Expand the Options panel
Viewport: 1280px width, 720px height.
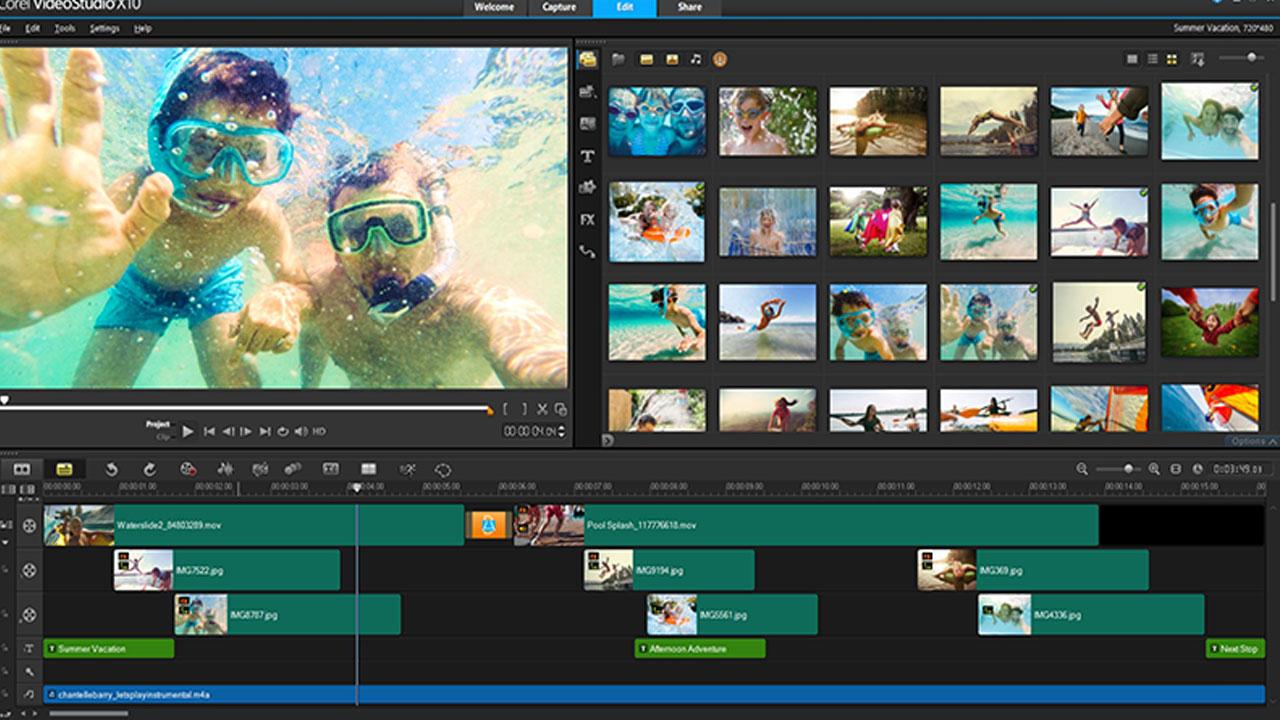coord(1252,441)
